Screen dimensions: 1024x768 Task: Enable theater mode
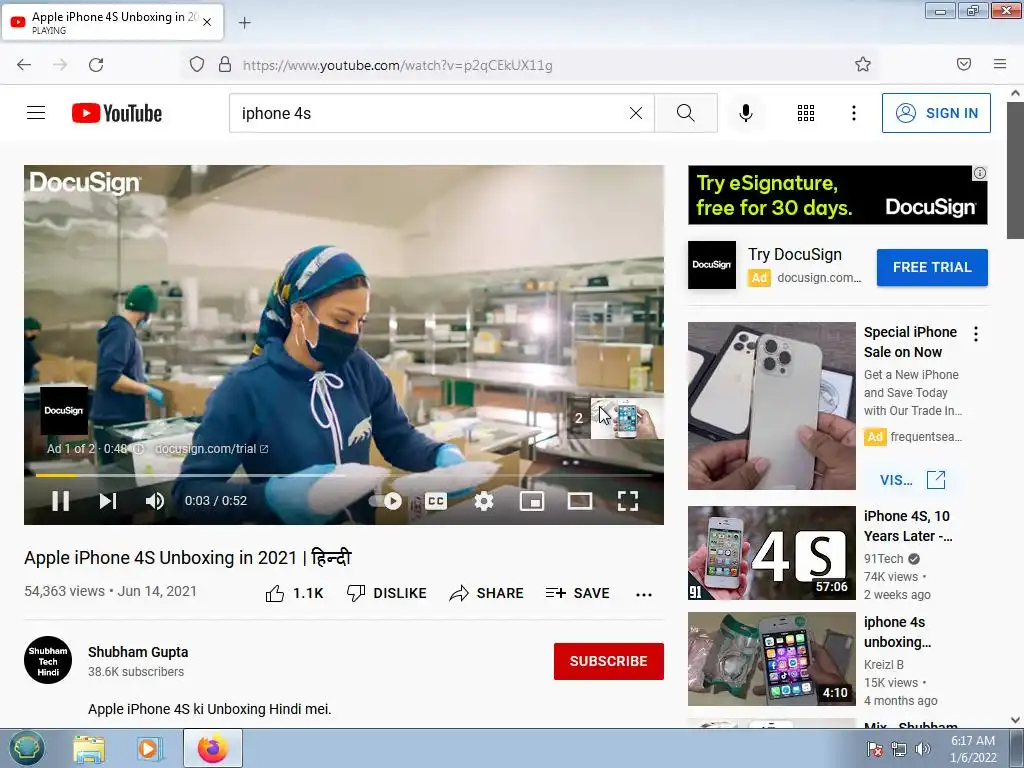point(580,501)
